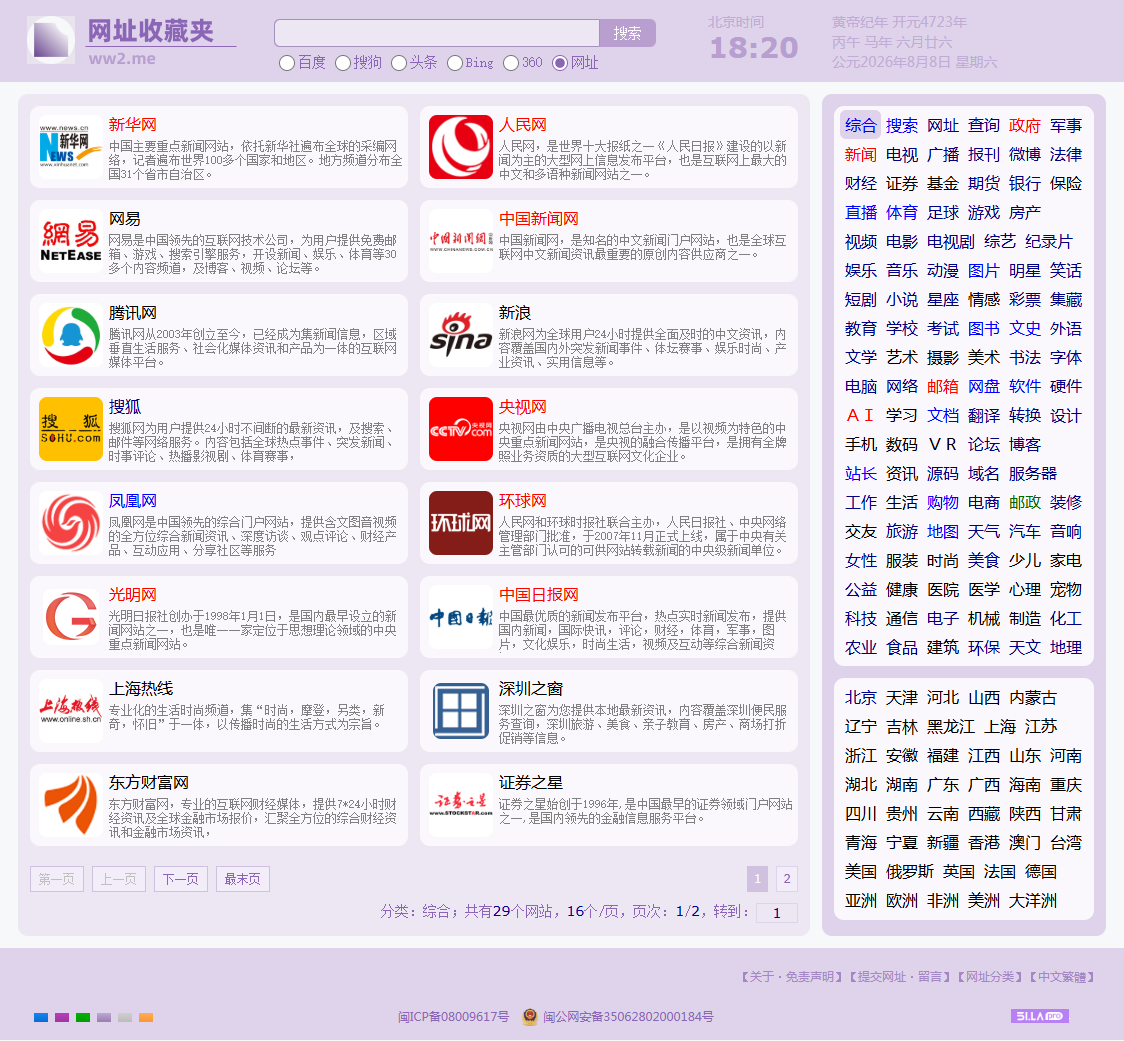Click the 证券之星 logo image

pos(461,804)
